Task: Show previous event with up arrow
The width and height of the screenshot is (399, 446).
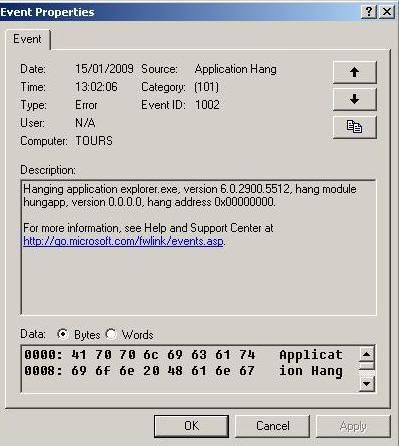Action: pos(355,72)
